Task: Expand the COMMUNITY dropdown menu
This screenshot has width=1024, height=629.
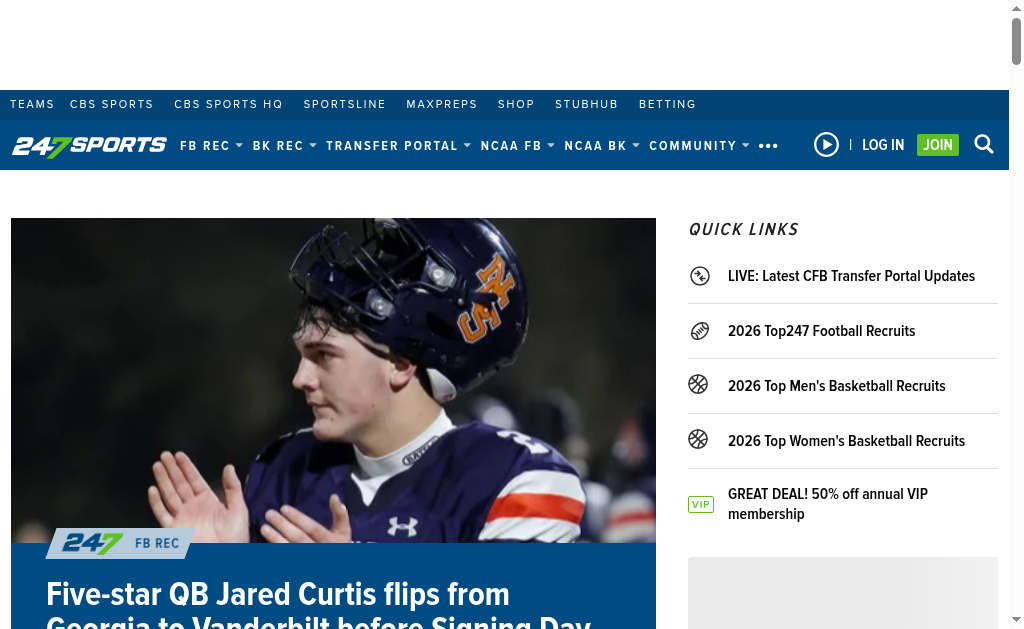Action: tap(699, 146)
